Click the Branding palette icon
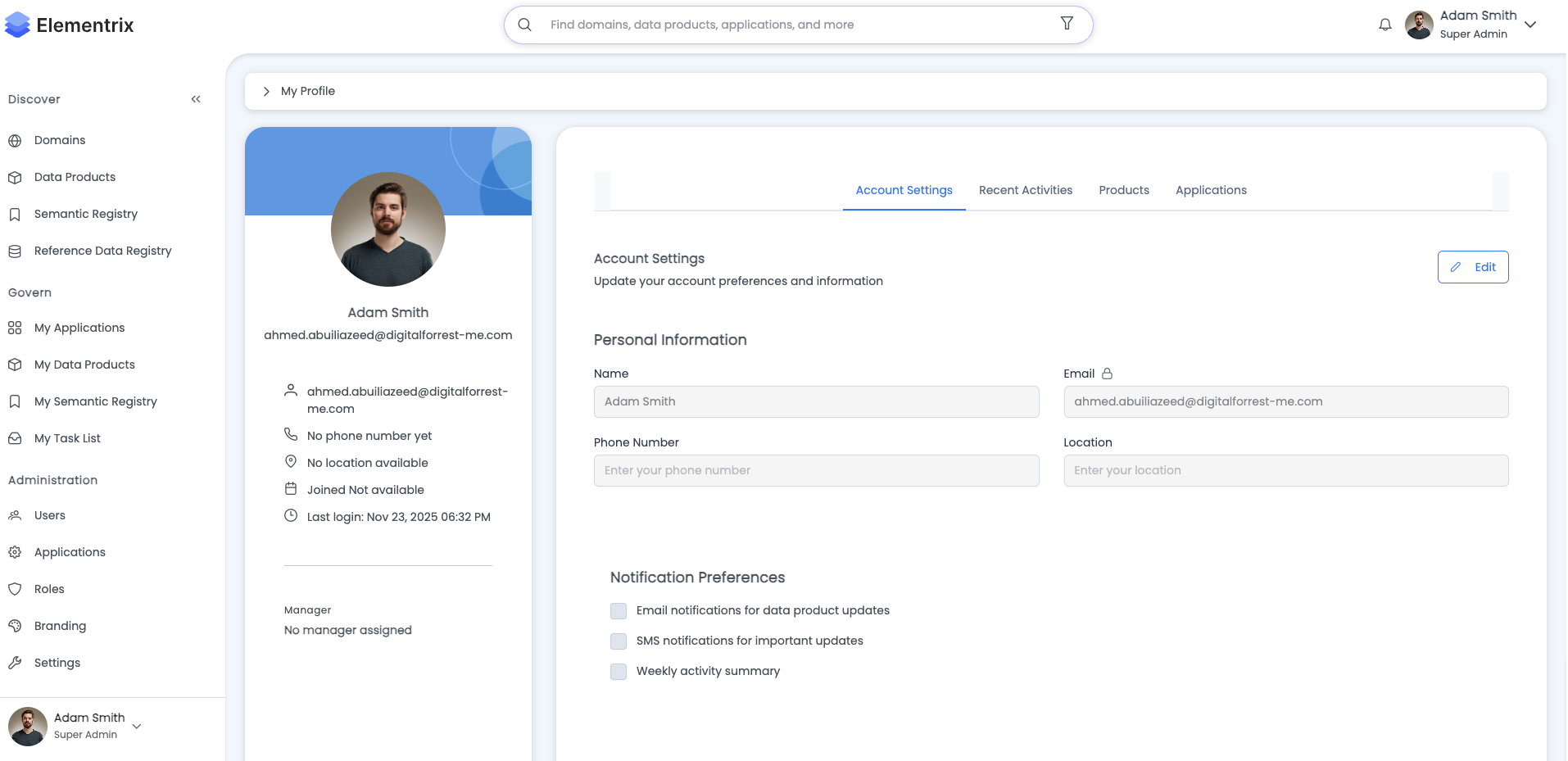This screenshot has width=1568, height=761. (15, 626)
